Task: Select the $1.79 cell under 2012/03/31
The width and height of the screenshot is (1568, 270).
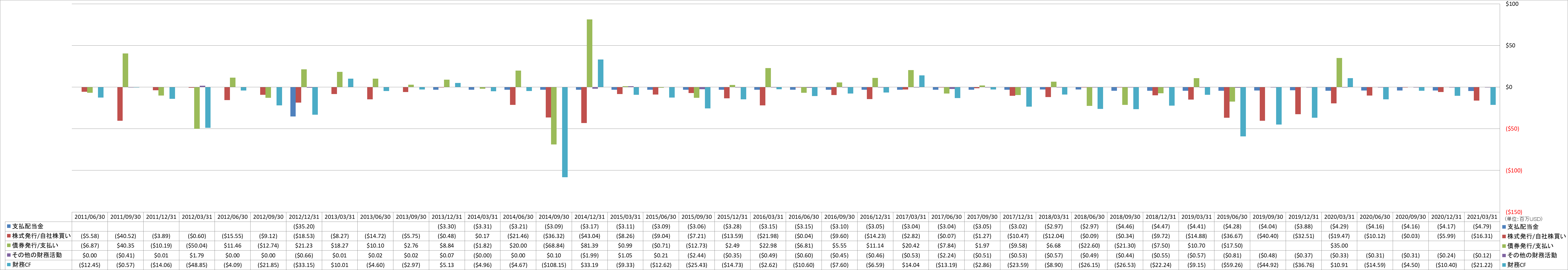Action: [197, 255]
